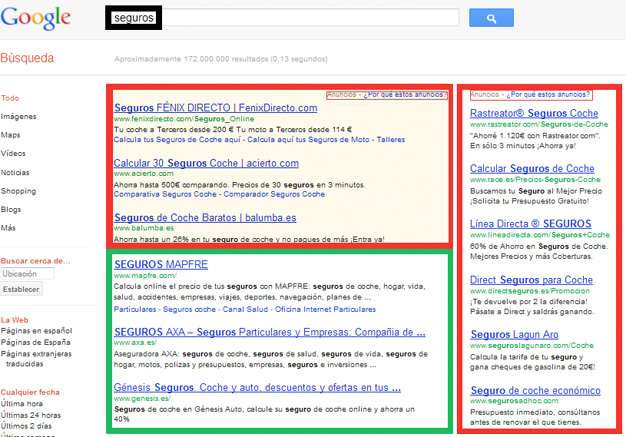Open Calcula aquí tus Seguros de Moto sitelink

coord(308,139)
